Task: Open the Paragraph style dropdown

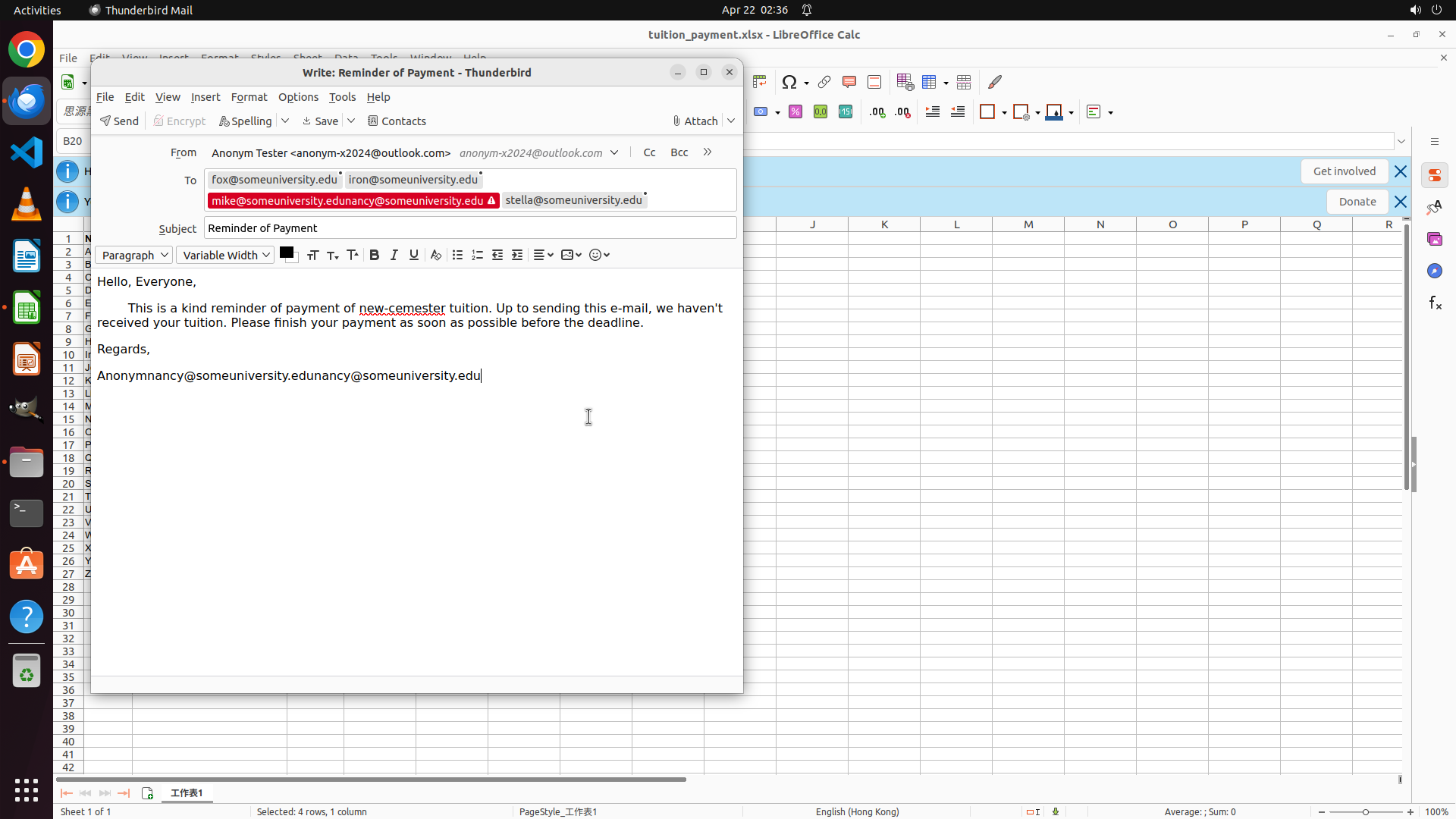Action: [x=134, y=256]
